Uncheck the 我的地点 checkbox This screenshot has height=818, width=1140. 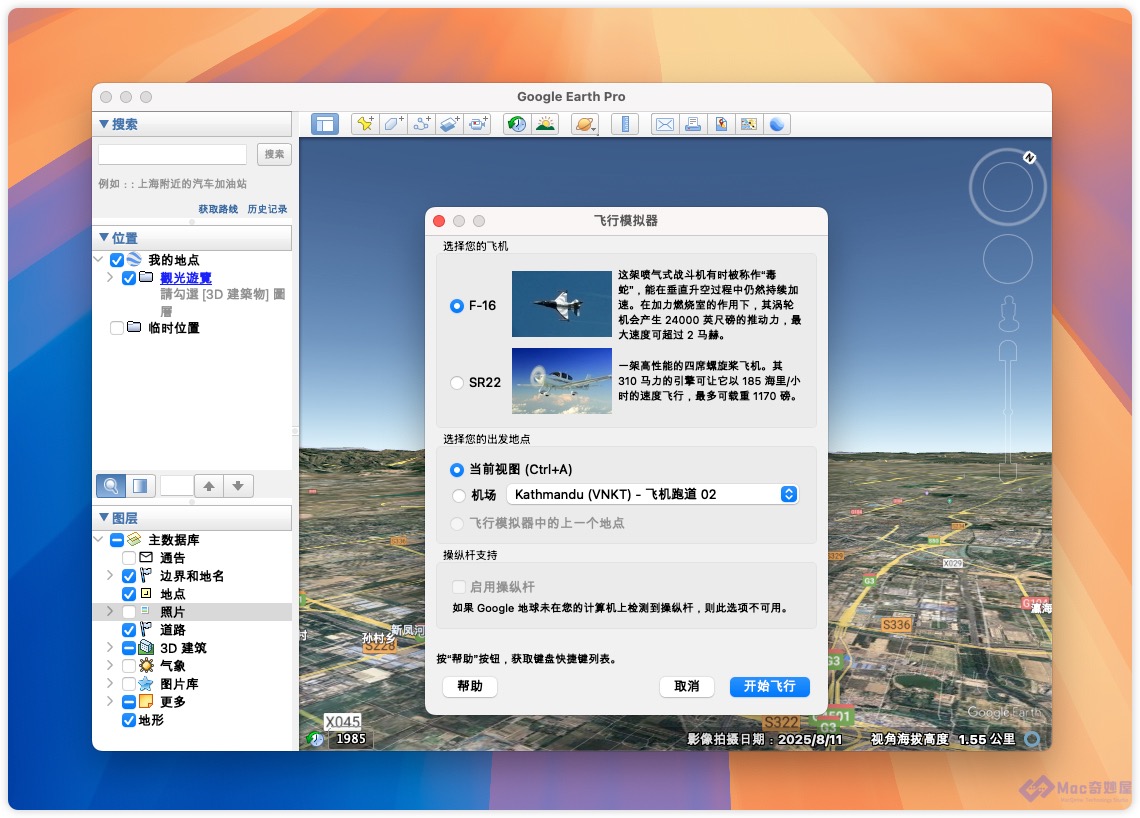(x=116, y=260)
